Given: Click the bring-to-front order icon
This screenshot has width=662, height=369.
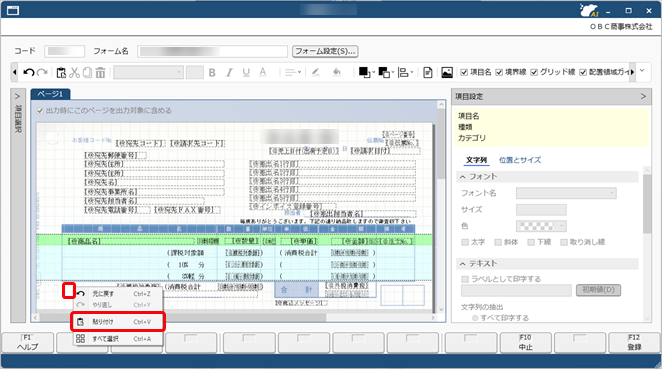Looking at the screenshot, I should (364, 73).
